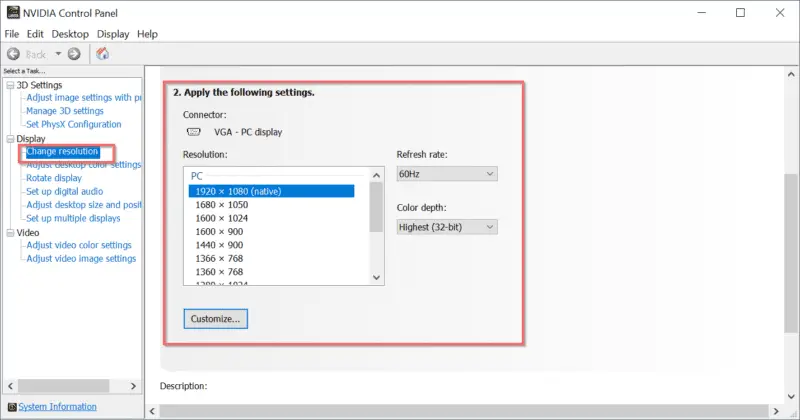
Task: Open Adjust video color settings
Action: pyautogui.click(x=79, y=245)
